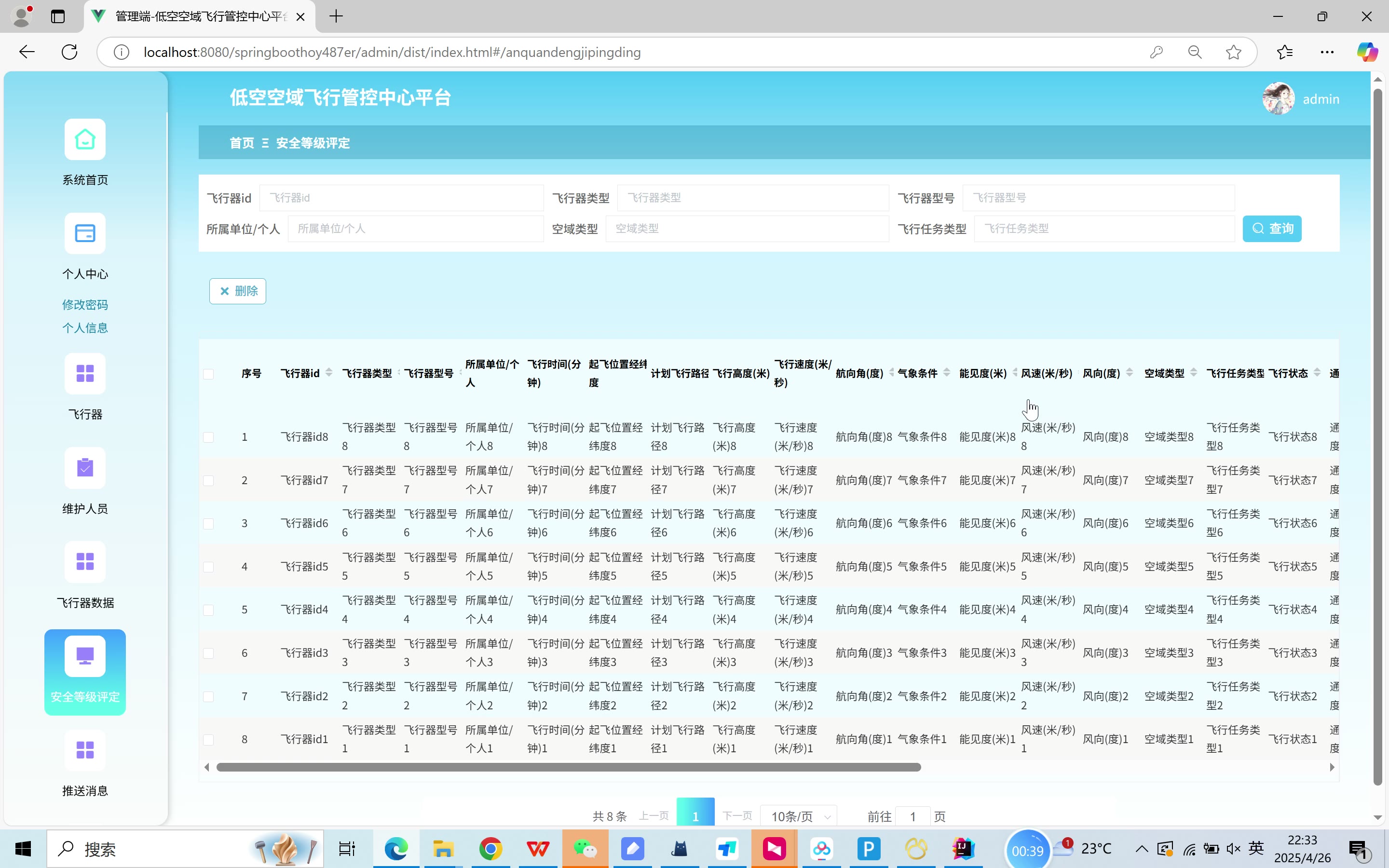Open 修改密码 submenu item
The width and height of the screenshot is (1389, 868).
(x=85, y=305)
